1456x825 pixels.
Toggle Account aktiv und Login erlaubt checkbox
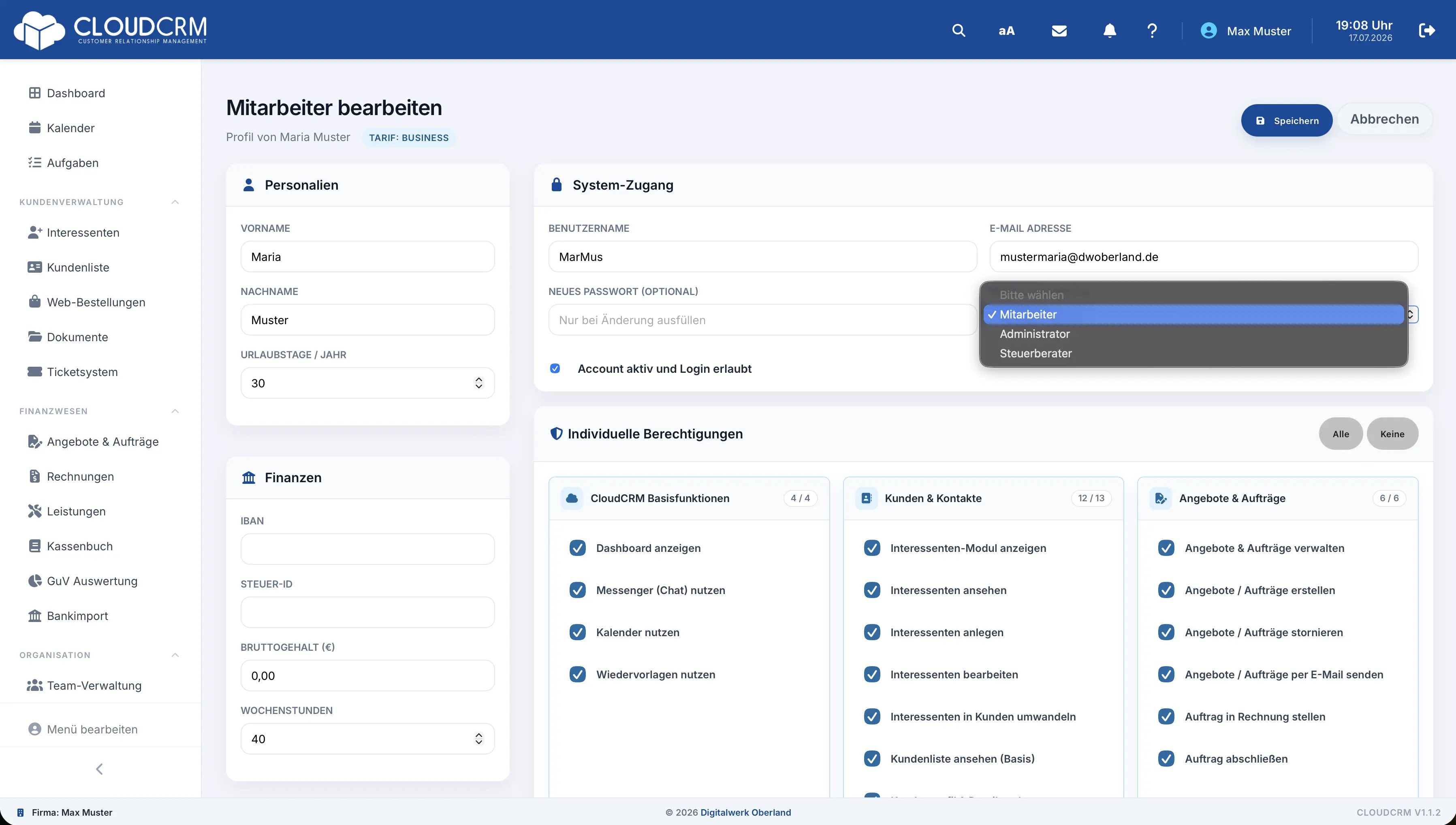555,368
